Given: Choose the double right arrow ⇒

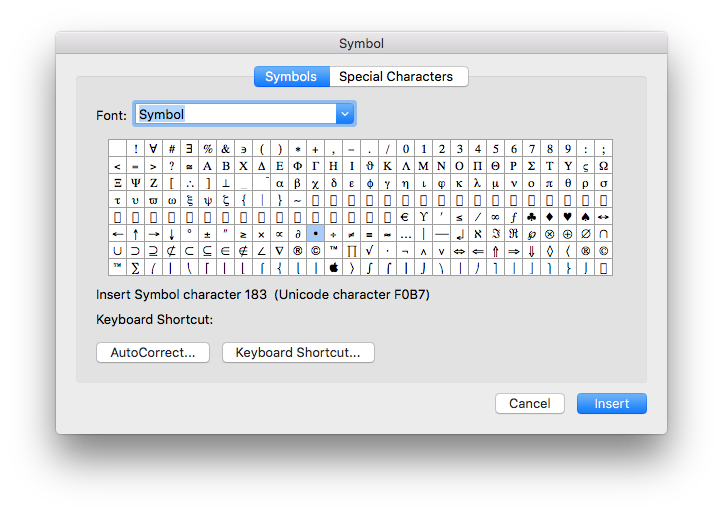Looking at the screenshot, I should [x=514, y=251].
